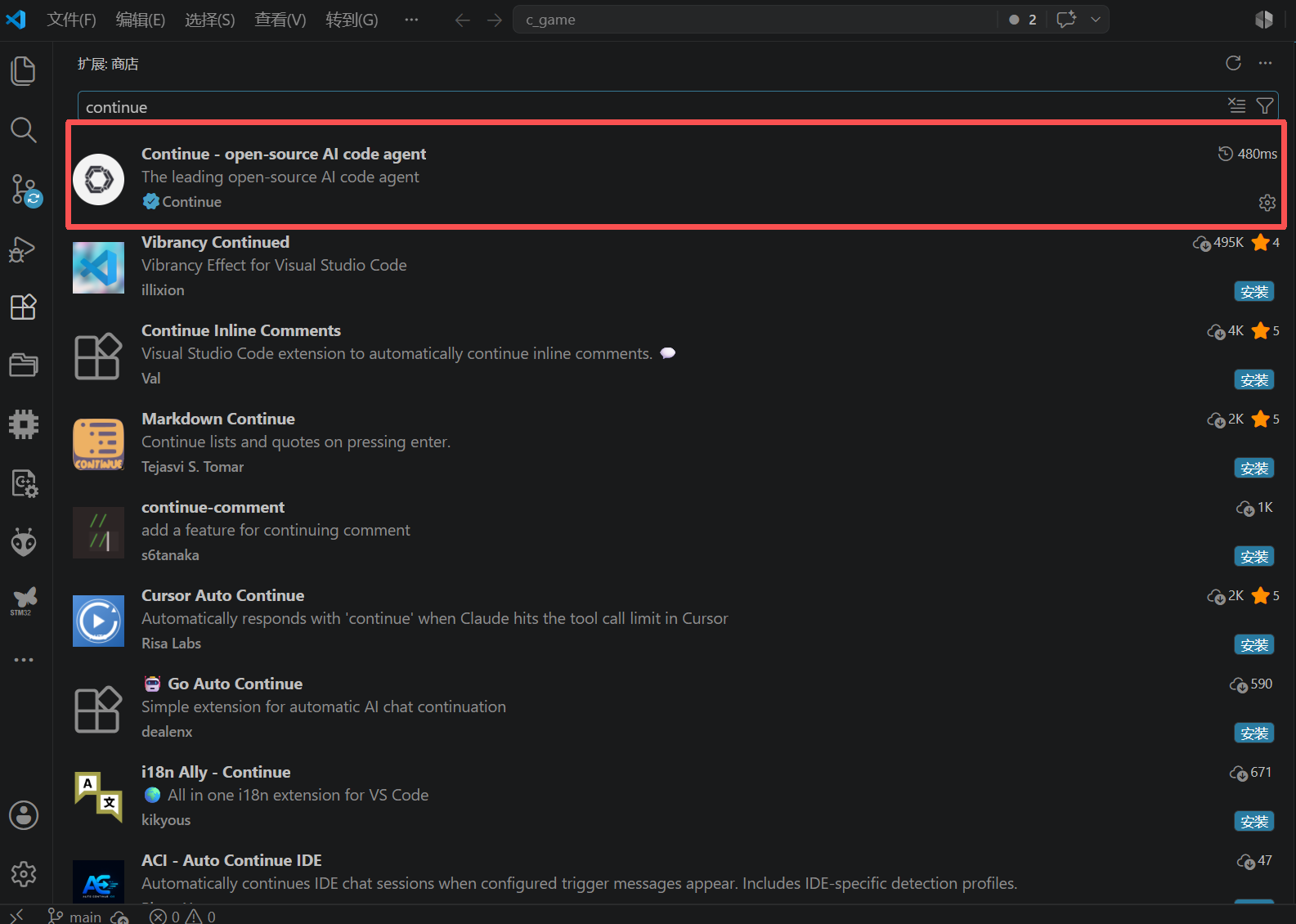
Task: Open the chip-shaped view in the activity bar
Action: click(x=24, y=424)
